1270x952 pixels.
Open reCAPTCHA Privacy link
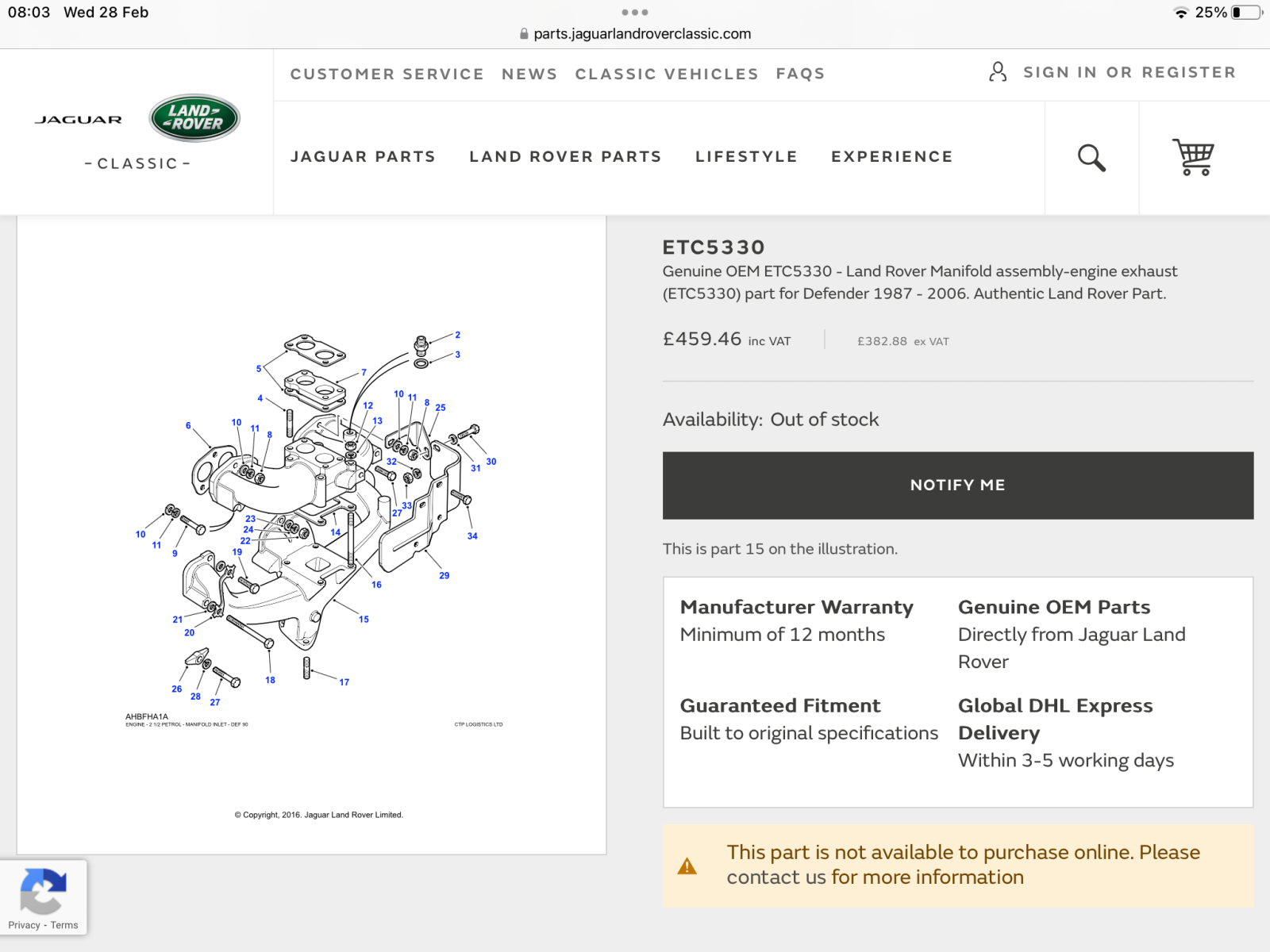coord(24,925)
